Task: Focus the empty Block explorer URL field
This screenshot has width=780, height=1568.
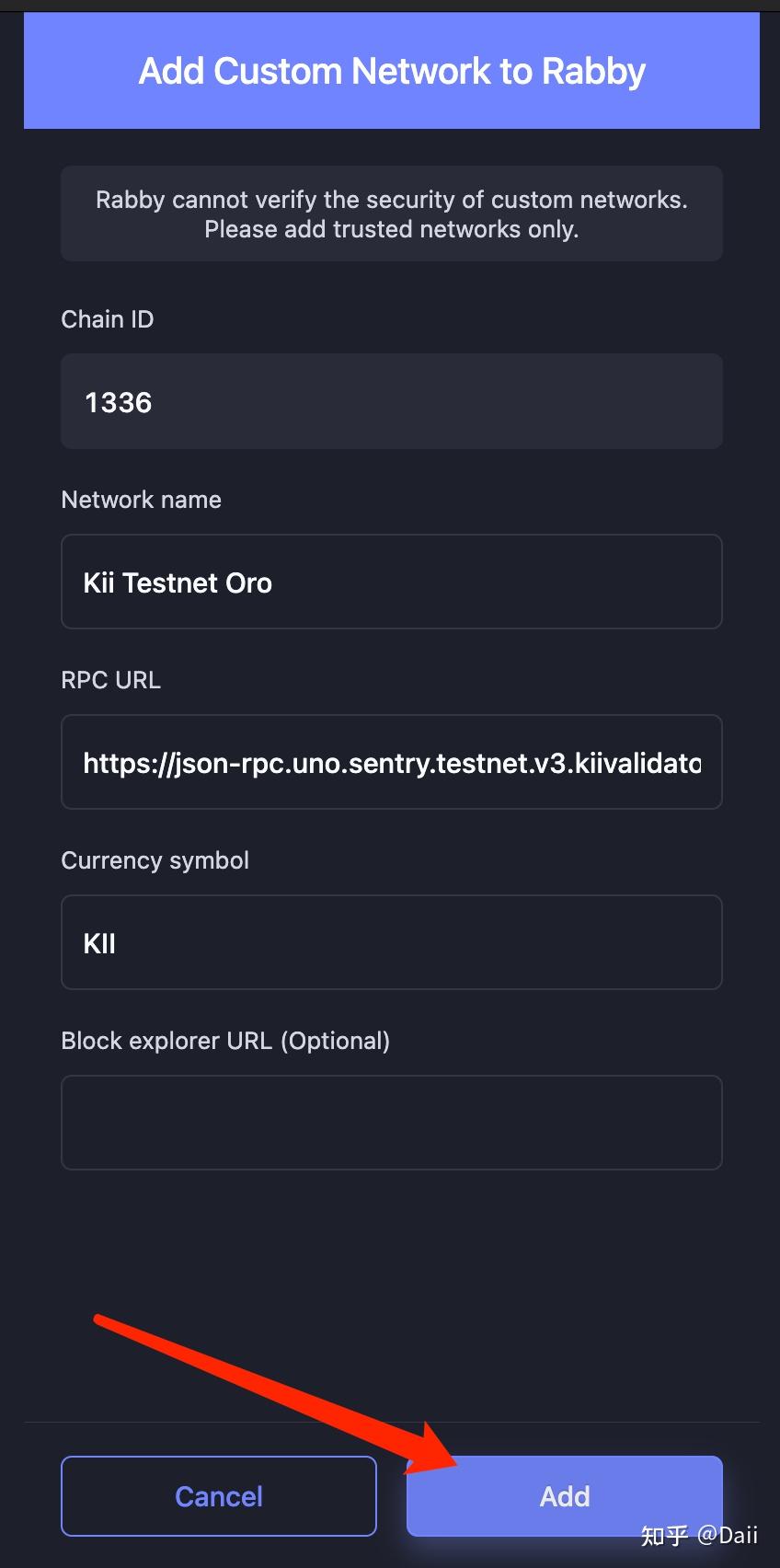Action: click(392, 1123)
